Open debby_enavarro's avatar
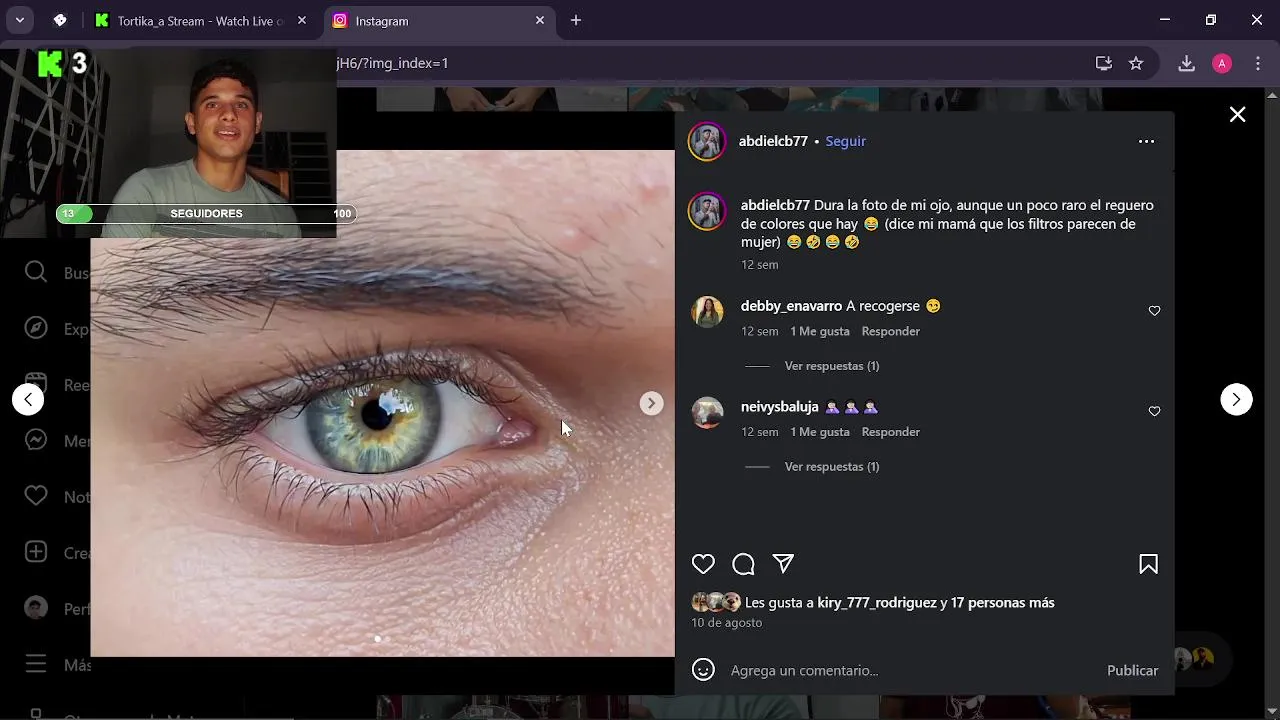The width and height of the screenshot is (1280, 720). point(707,312)
